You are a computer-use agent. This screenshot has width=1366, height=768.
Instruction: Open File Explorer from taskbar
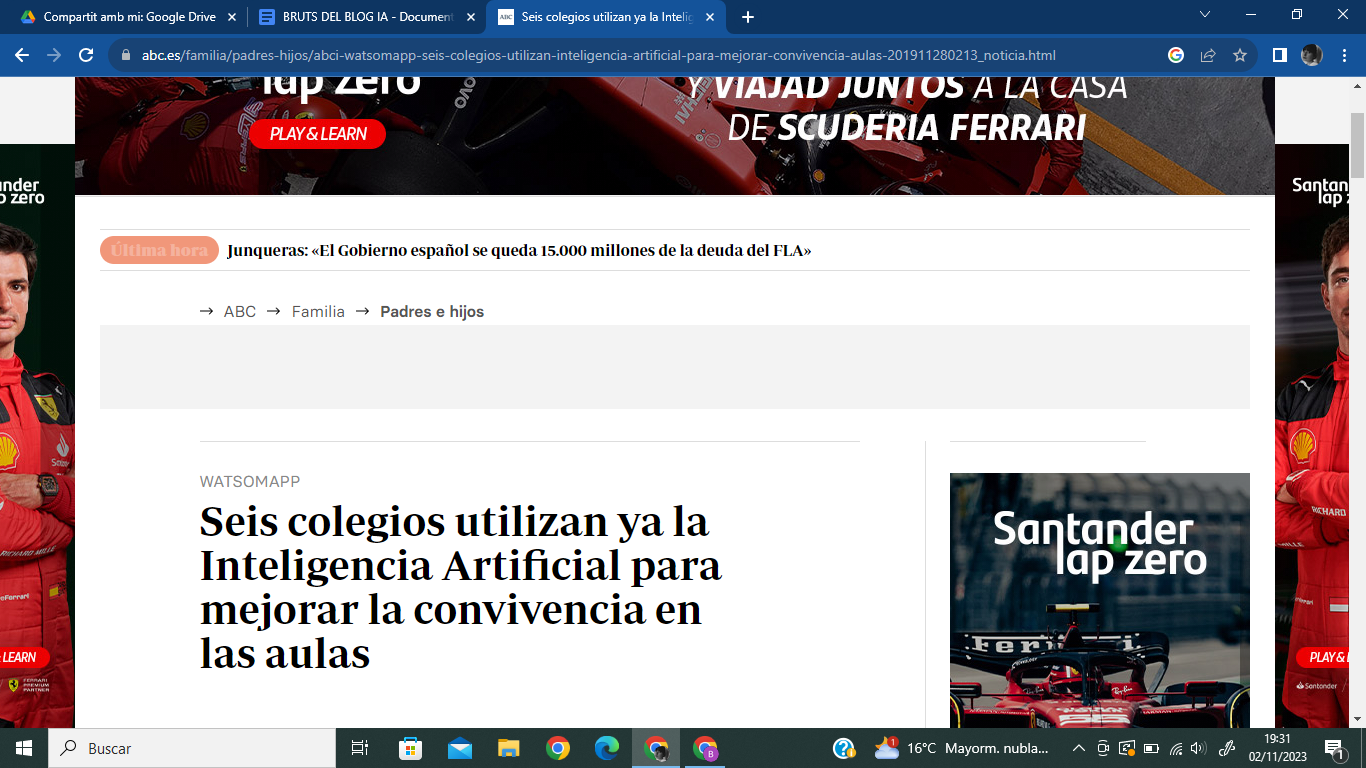(x=509, y=748)
